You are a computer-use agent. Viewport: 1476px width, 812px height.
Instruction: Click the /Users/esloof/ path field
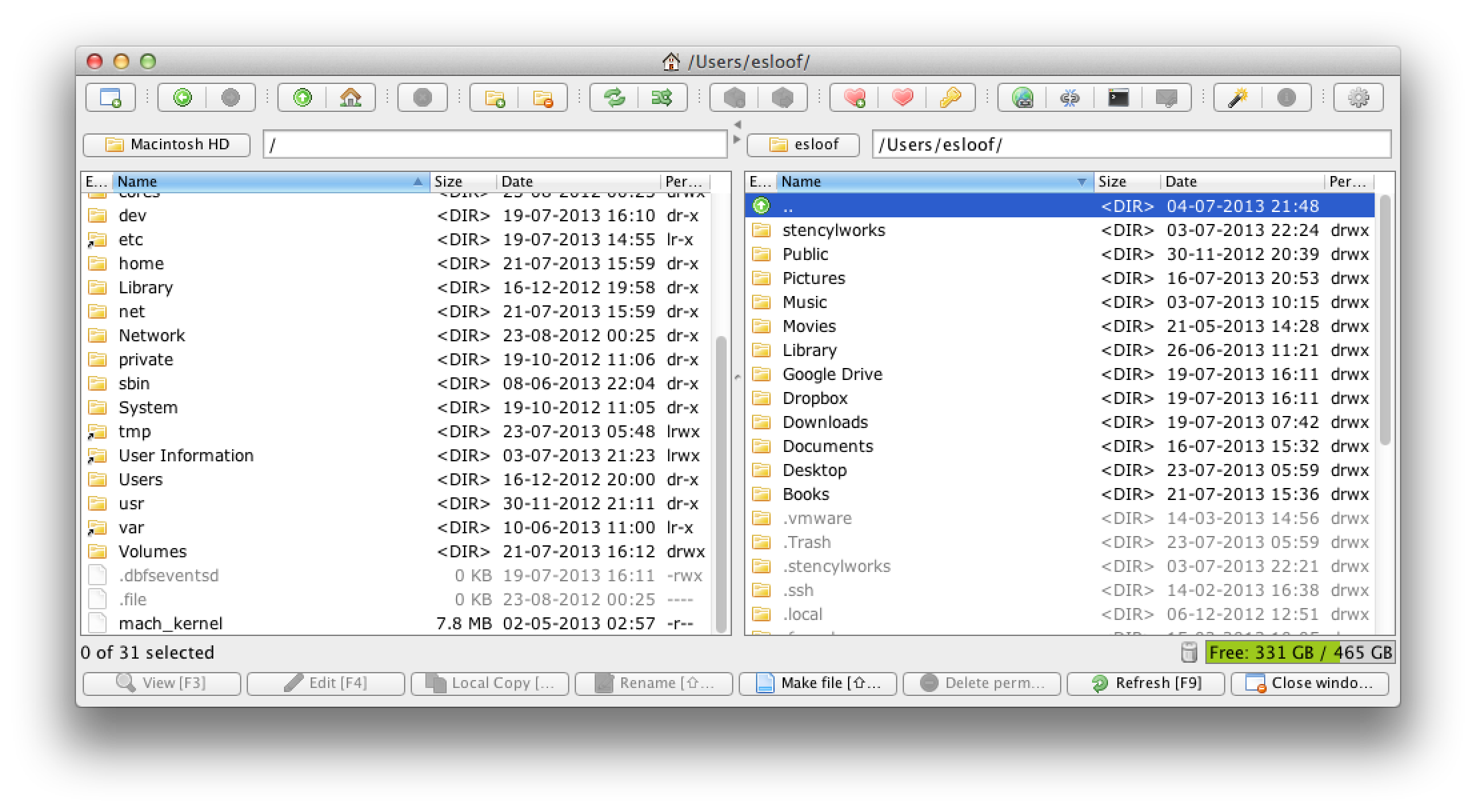pos(1131,145)
